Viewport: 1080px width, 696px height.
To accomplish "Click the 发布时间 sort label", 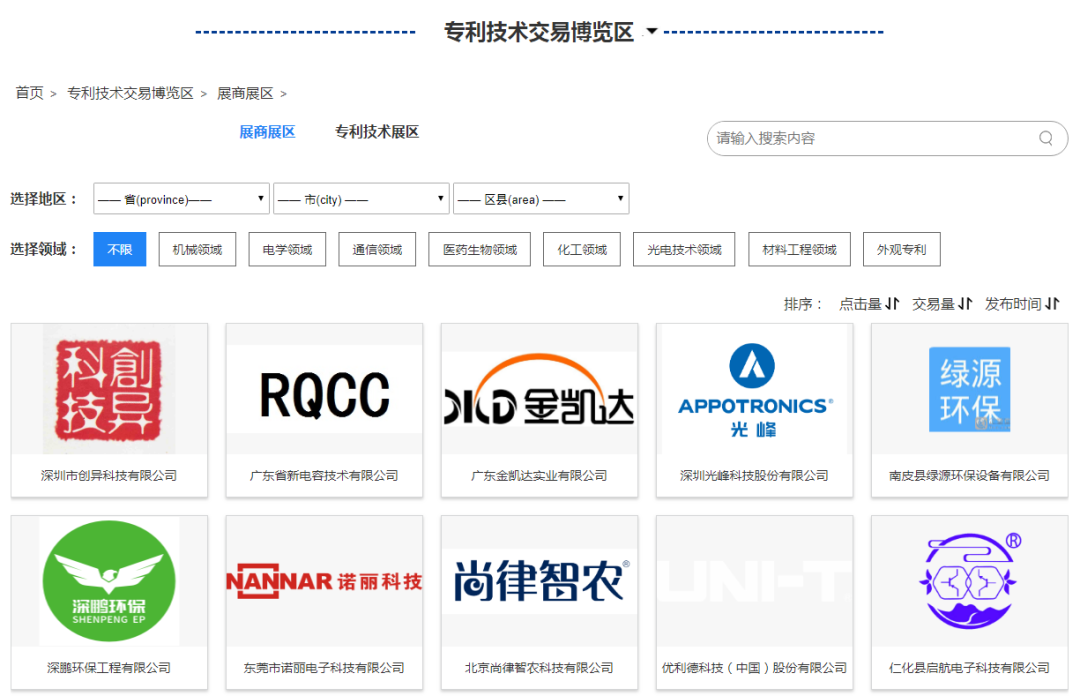I will coord(1012,304).
